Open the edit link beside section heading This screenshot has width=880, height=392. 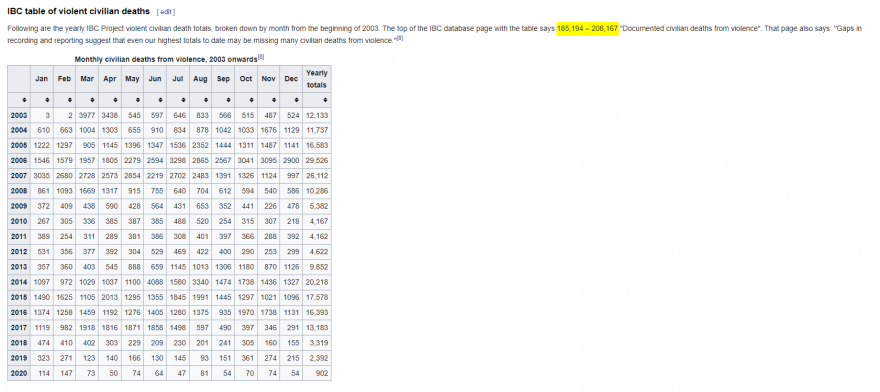pos(166,11)
